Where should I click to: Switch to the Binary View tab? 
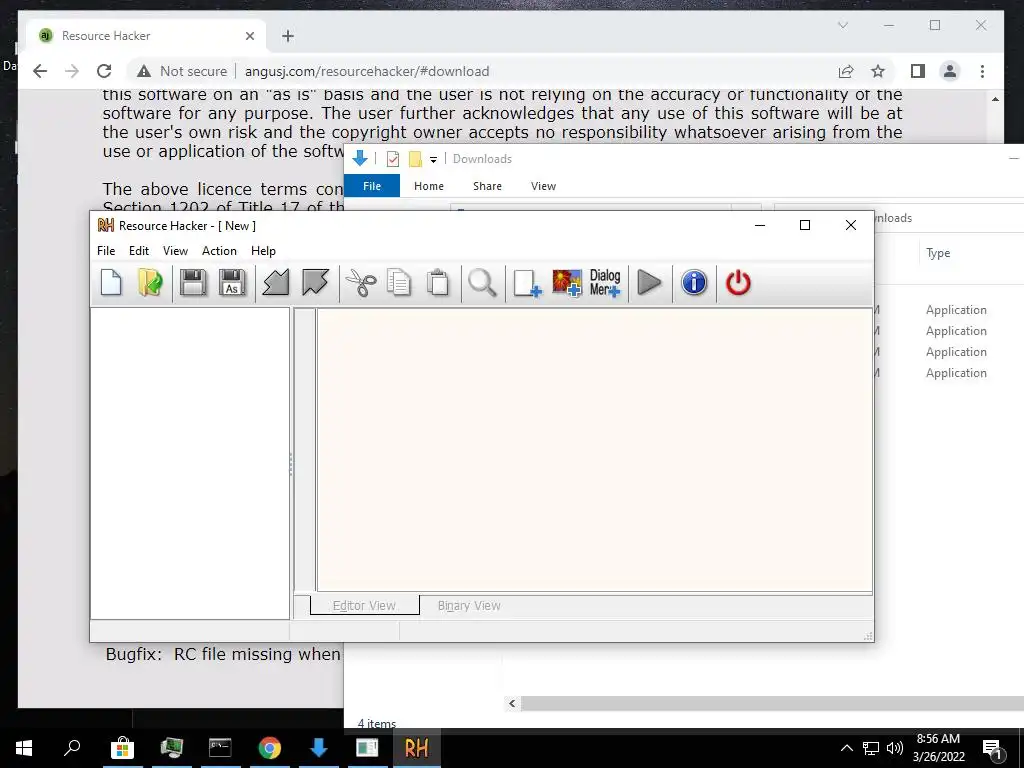click(x=469, y=605)
